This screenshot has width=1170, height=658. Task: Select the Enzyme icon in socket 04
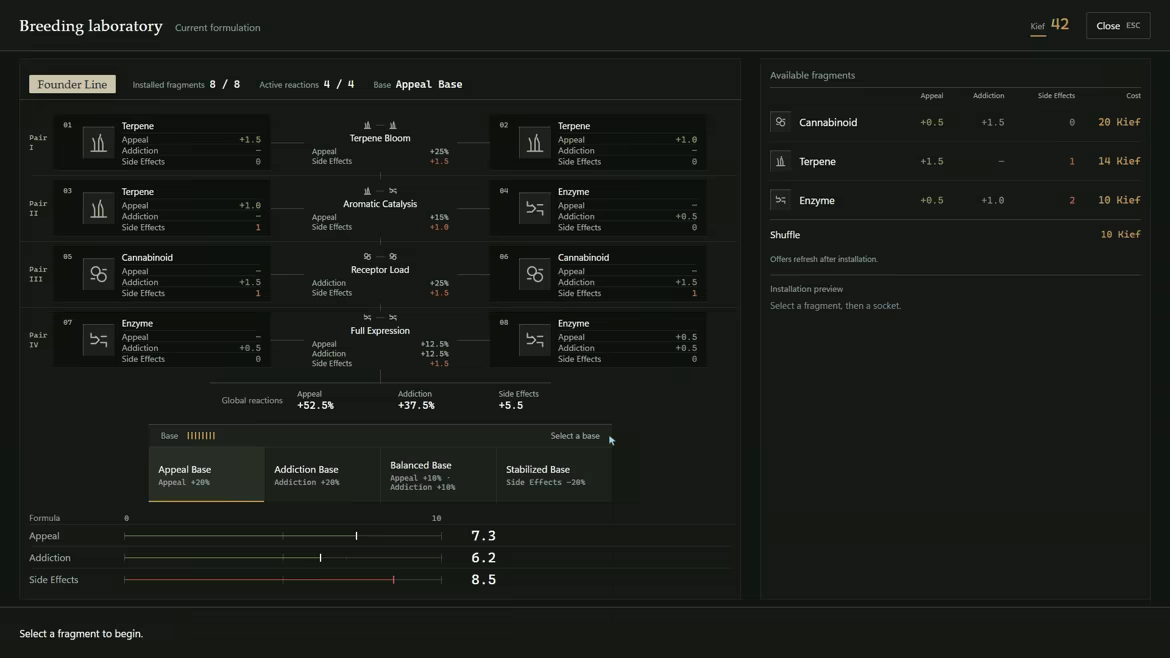[534, 208]
